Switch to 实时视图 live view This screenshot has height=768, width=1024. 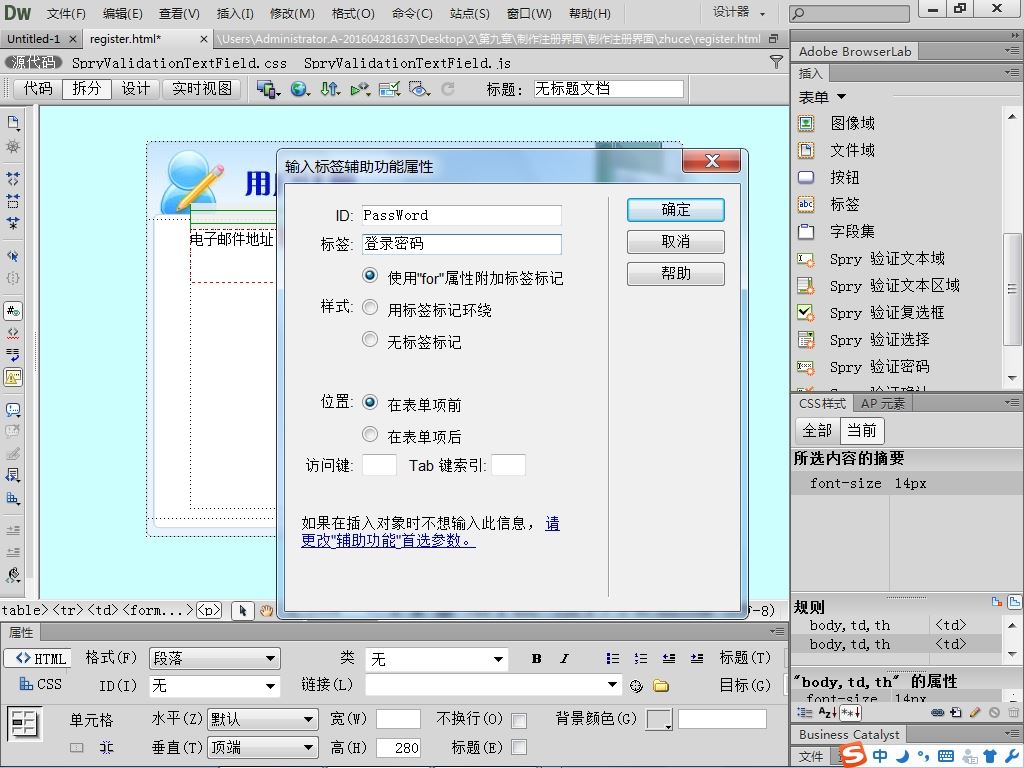point(202,88)
